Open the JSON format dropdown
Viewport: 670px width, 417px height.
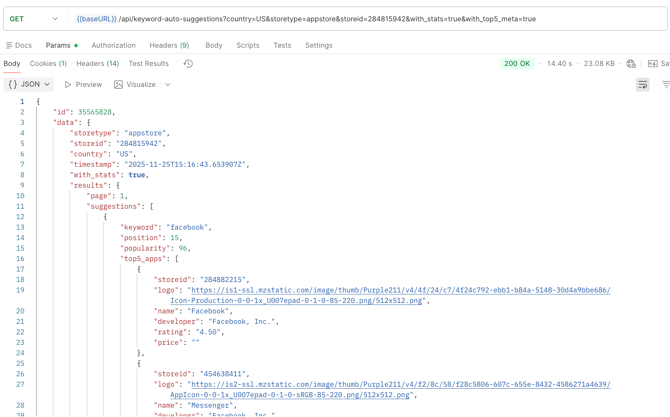tap(30, 85)
